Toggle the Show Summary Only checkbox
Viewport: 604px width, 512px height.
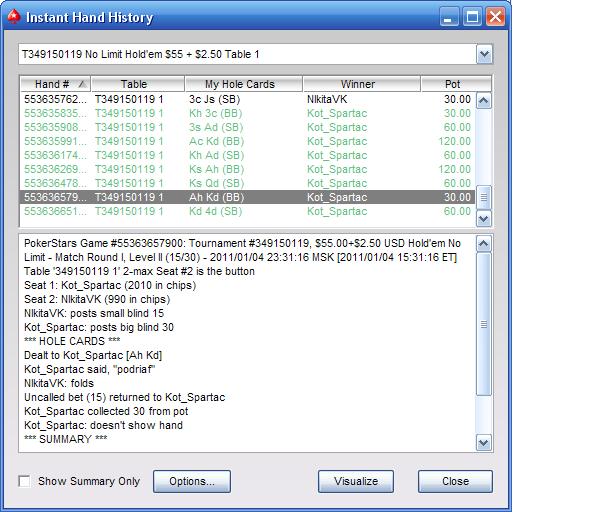click(24, 481)
